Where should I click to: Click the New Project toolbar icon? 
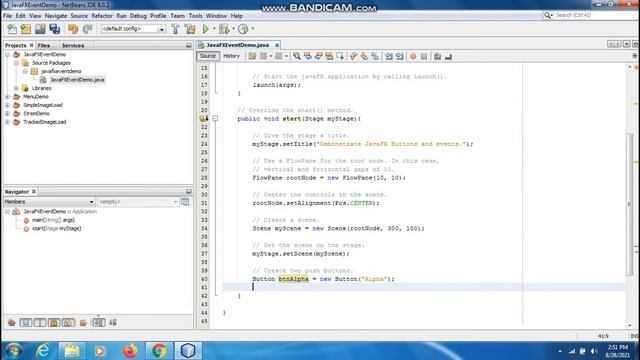pyautogui.click(x=26, y=29)
